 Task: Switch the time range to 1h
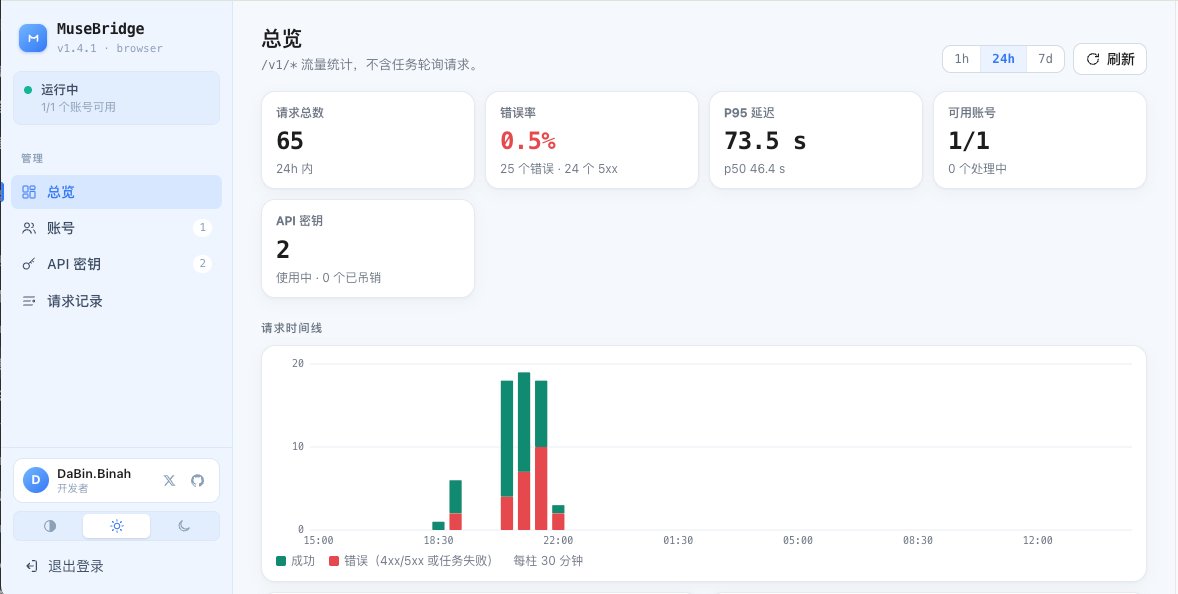[962, 59]
